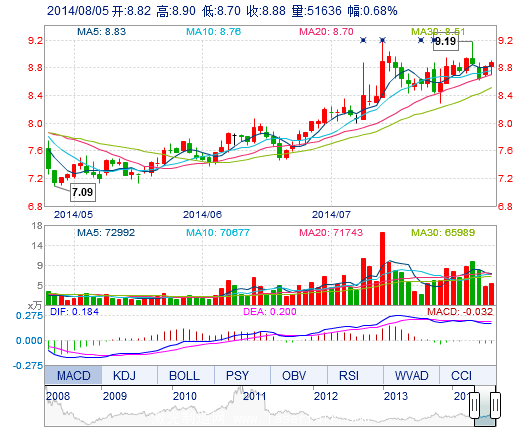Viewport: 519px width, 430px height.
Task: Click the 9.19 high price label
Action: pyautogui.click(x=446, y=42)
